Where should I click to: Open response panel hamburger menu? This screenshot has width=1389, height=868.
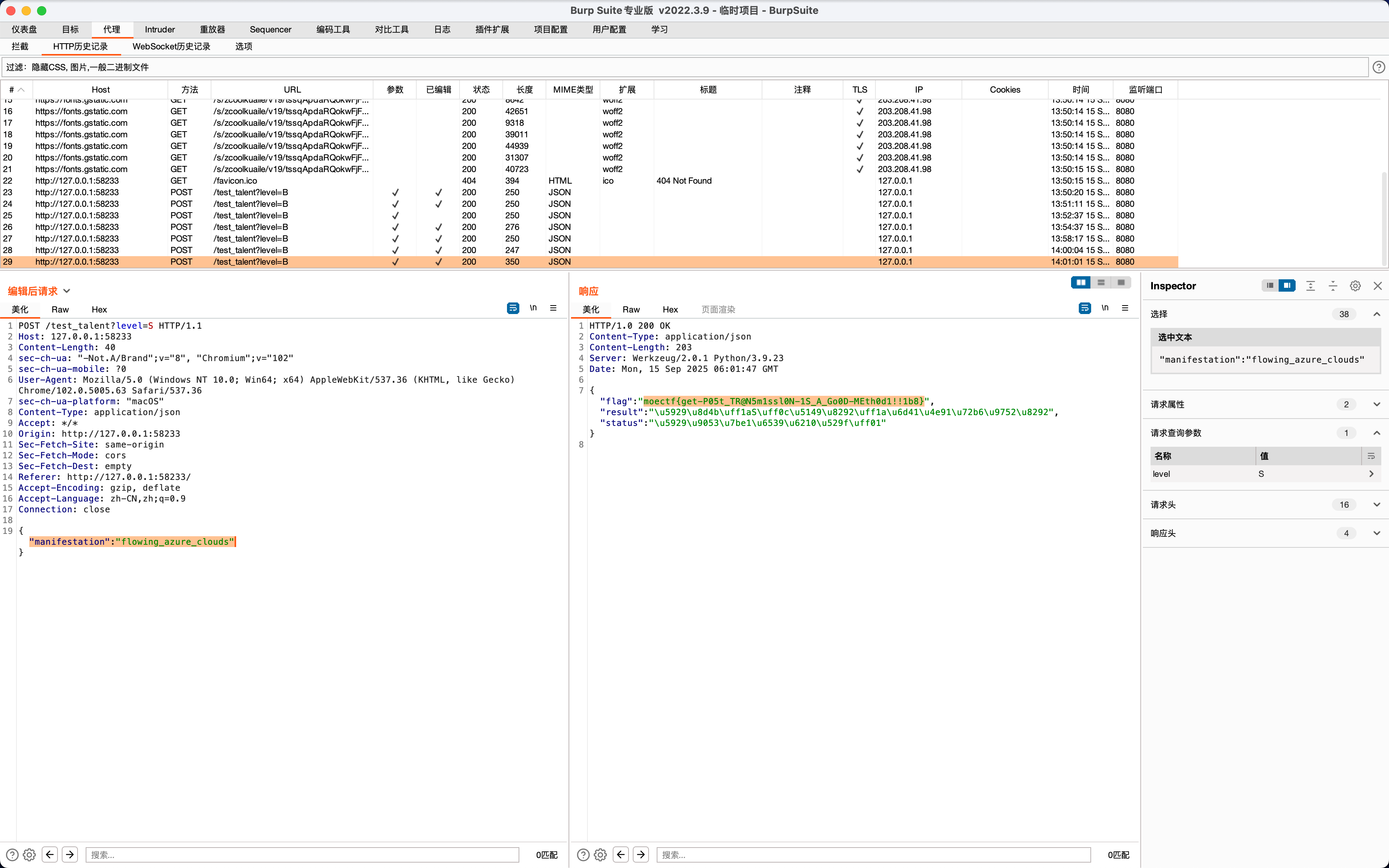1125,308
